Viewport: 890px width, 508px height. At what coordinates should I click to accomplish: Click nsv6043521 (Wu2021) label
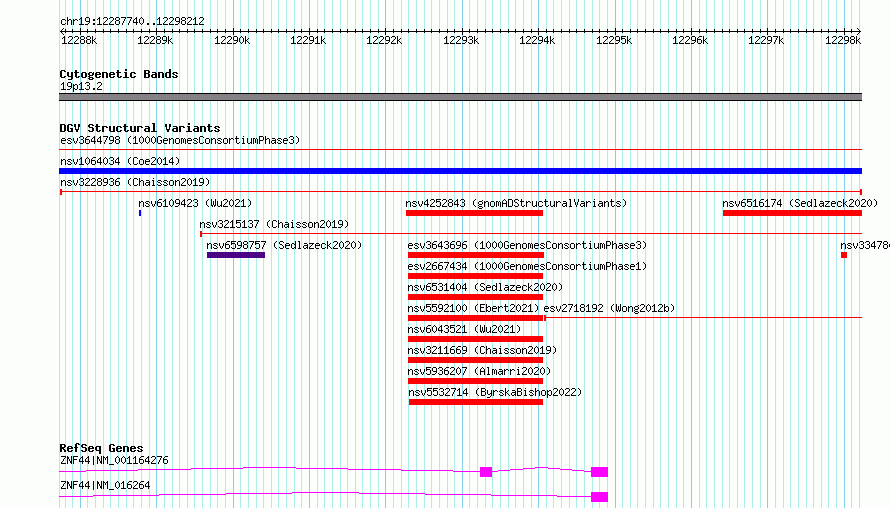pyautogui.click(x=464, y=329)
